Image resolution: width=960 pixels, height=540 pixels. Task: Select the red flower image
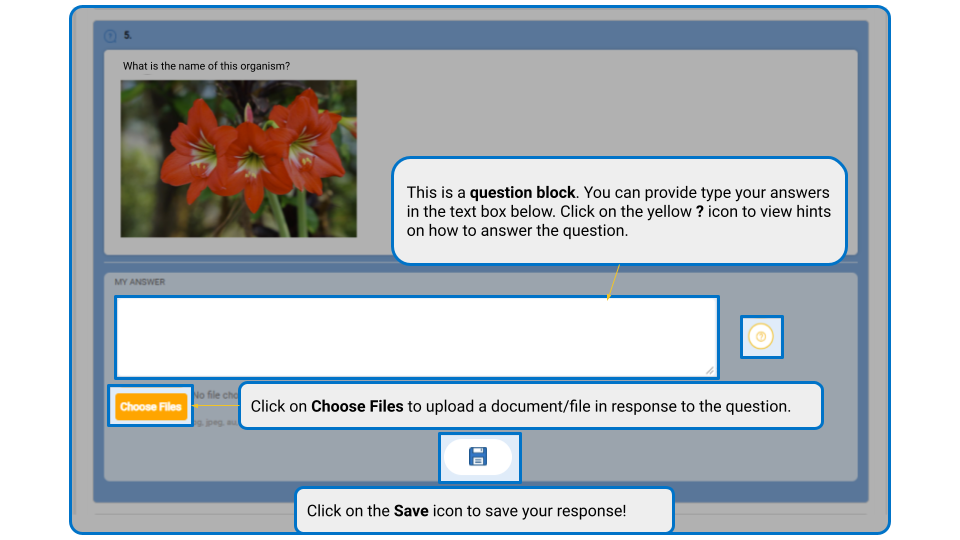point(239,159)
